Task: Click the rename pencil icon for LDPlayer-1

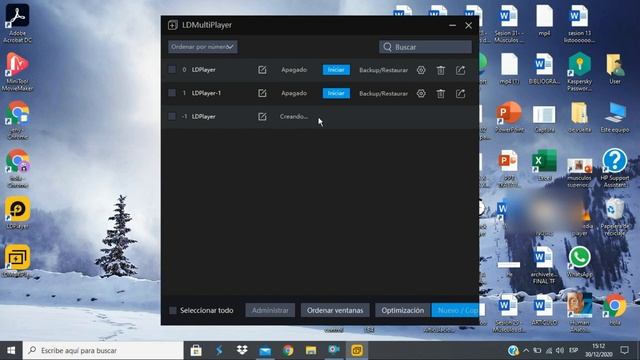Action: pos(262,93)
